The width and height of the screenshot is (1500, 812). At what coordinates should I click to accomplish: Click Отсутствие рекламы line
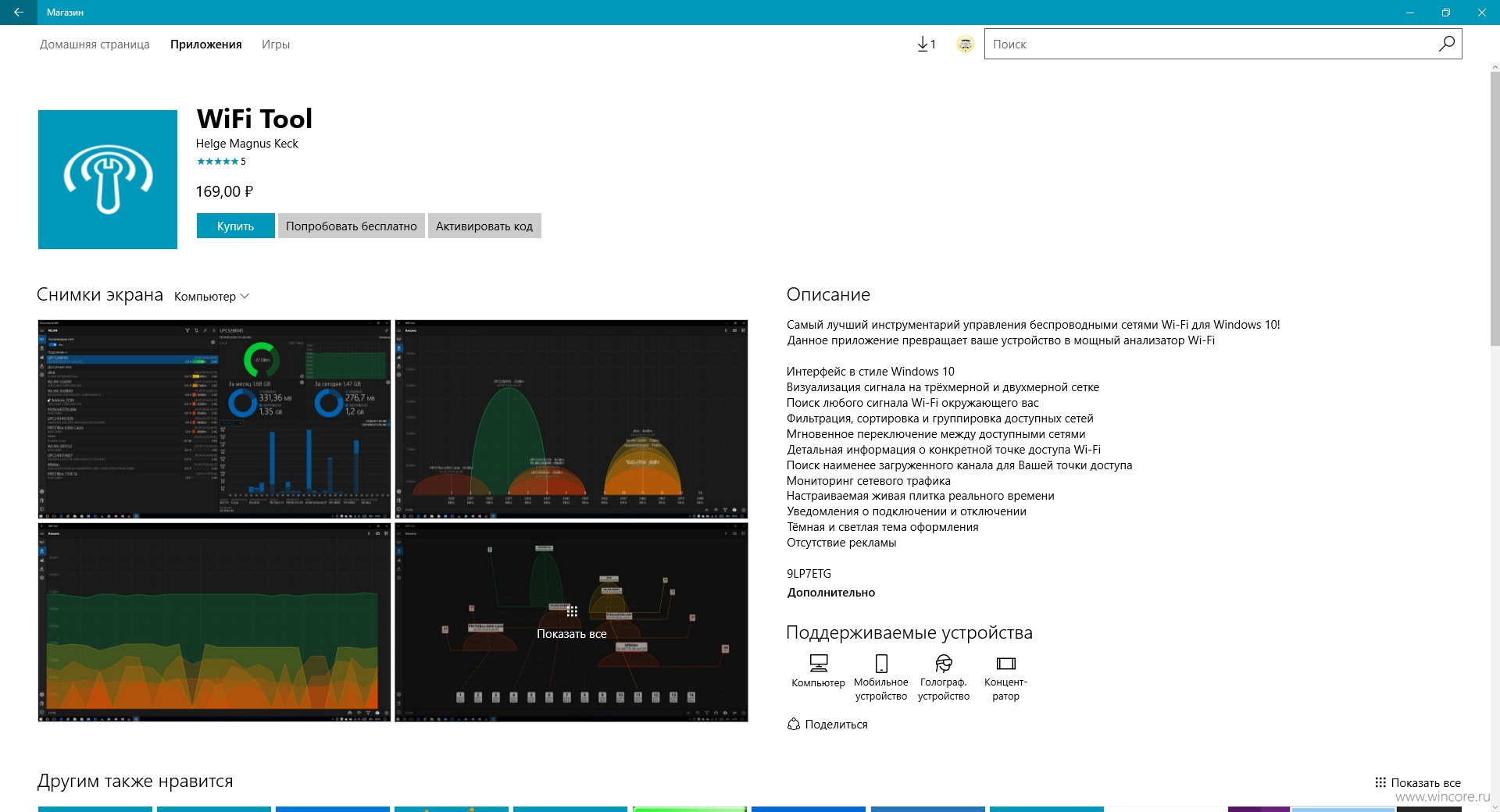click(841, 543)
